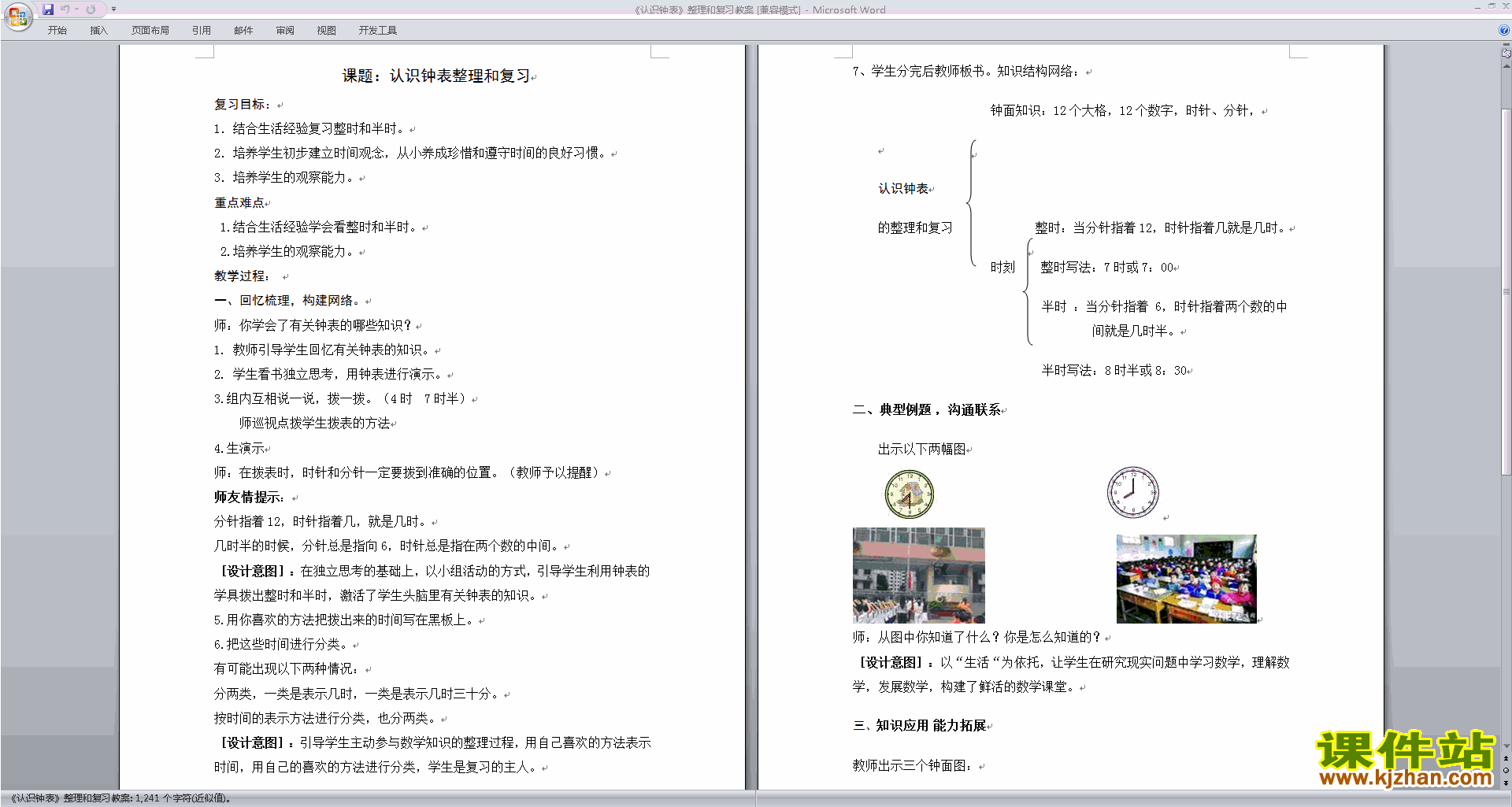1512x807 pixels.
Task: Click the line 整时写法：7时或7：00
Action: [x=1107, y=268]
